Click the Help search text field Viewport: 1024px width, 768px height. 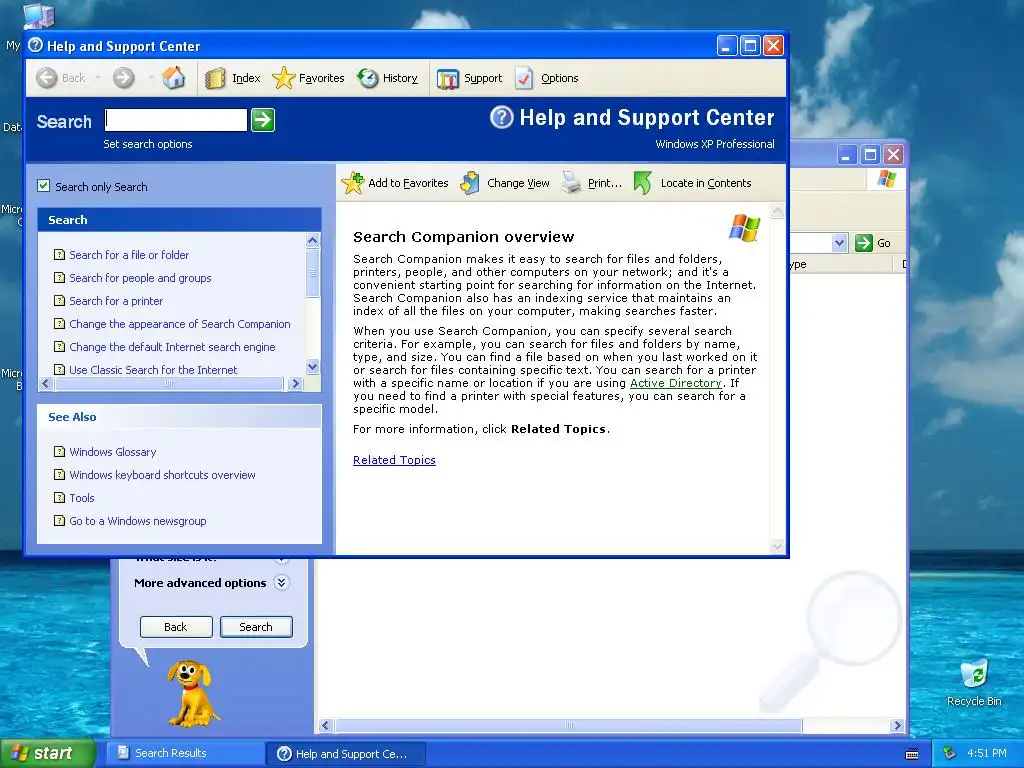[176, 120]
